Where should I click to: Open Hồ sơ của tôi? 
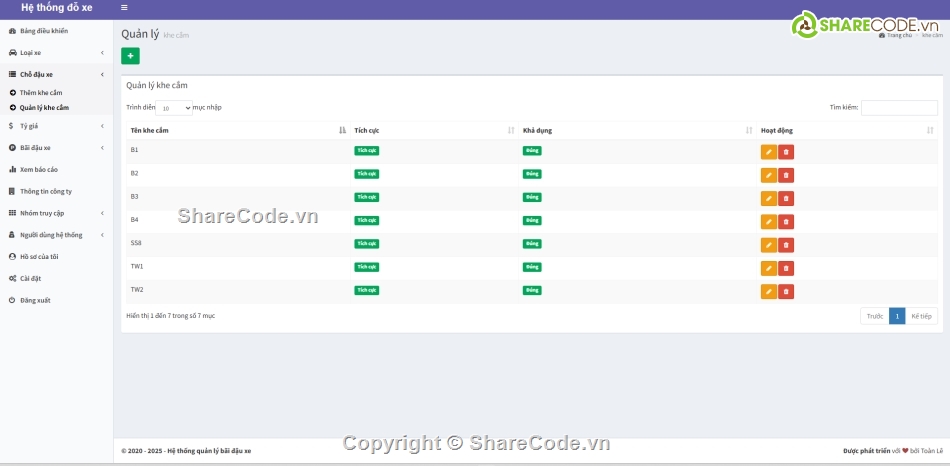[56, 257]
